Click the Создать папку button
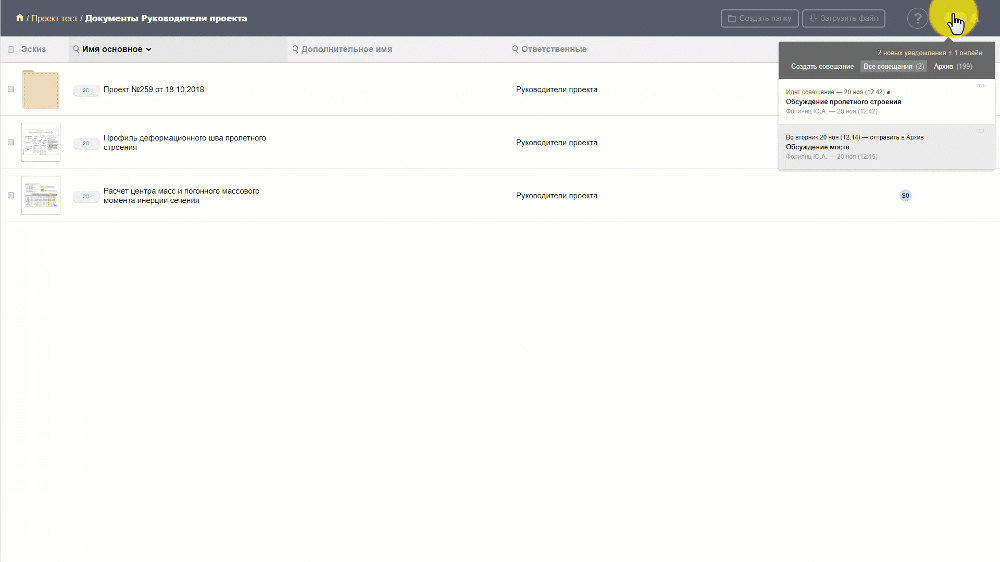 pyautogui.click(x=760, y=18)
